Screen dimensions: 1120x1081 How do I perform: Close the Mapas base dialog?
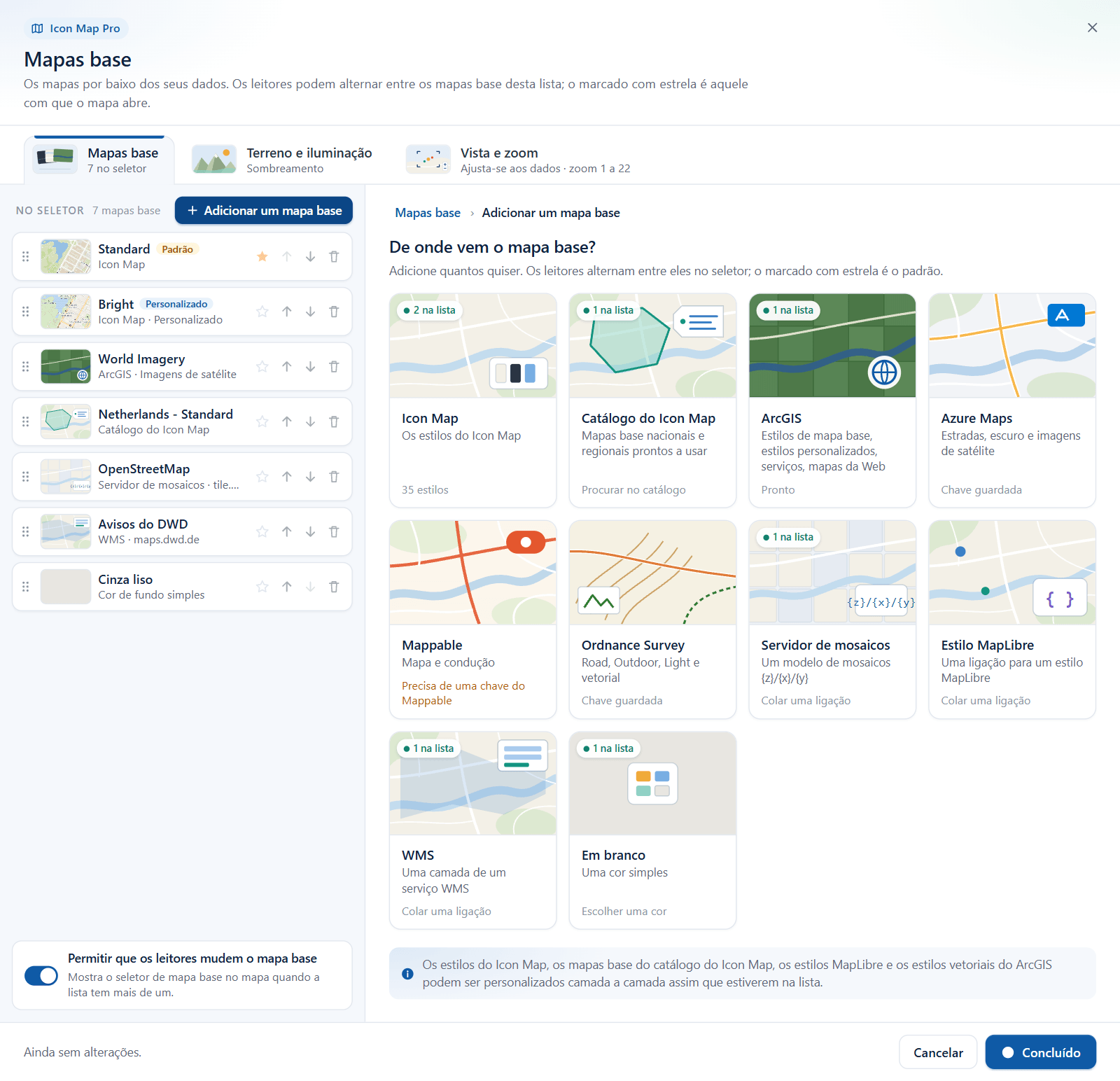point(1092,28)
